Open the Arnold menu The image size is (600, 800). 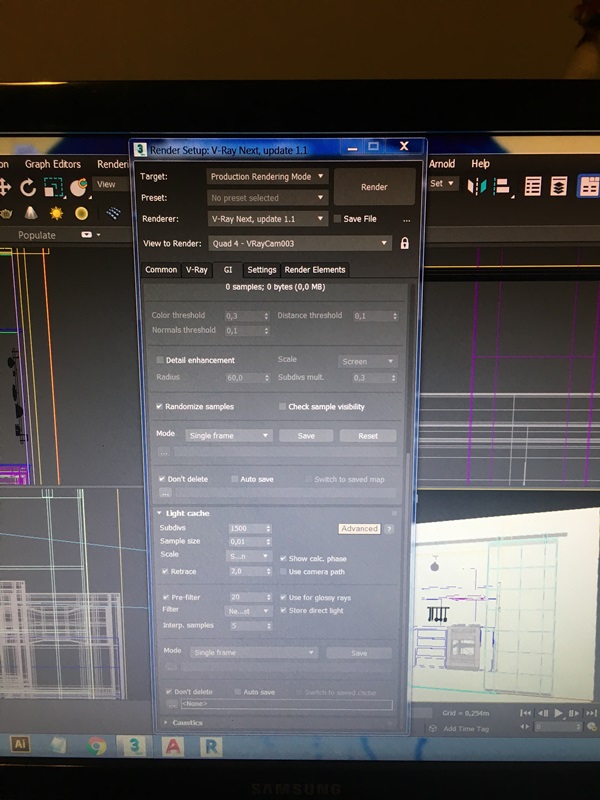442,163
